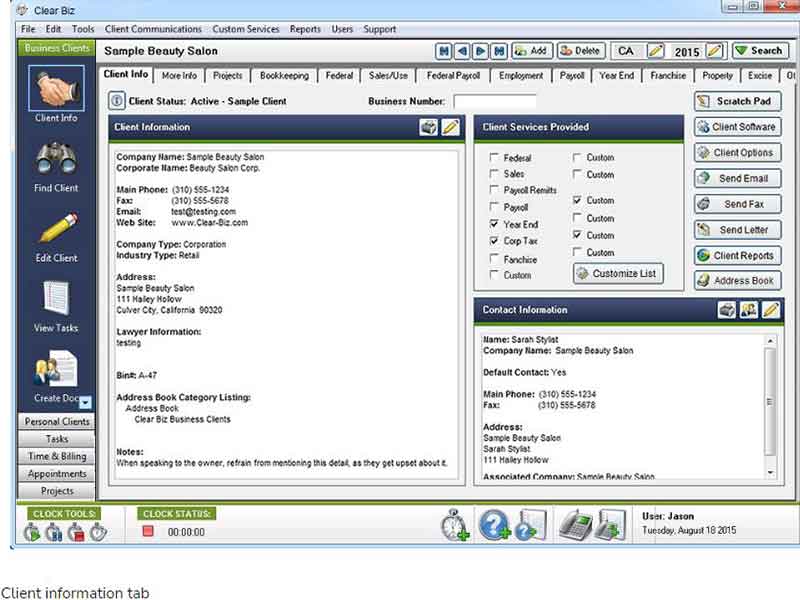
Task: Enable the Sales service checkbox
Action: pos(494,173)
